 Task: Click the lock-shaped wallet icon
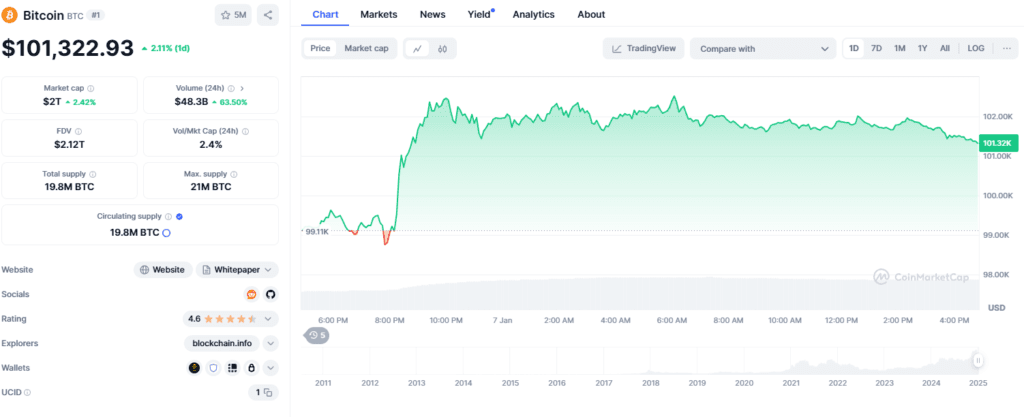[x=251, y=368]
